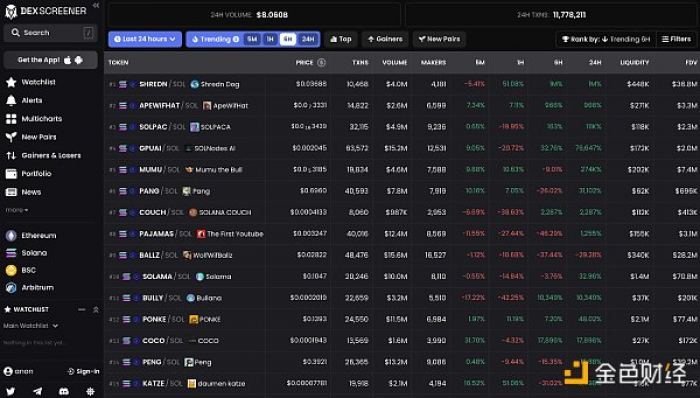Screen dimensions: 700x398
Task: Open the SOLPAC/SOL pair row
Action: (x=402, y=127)
